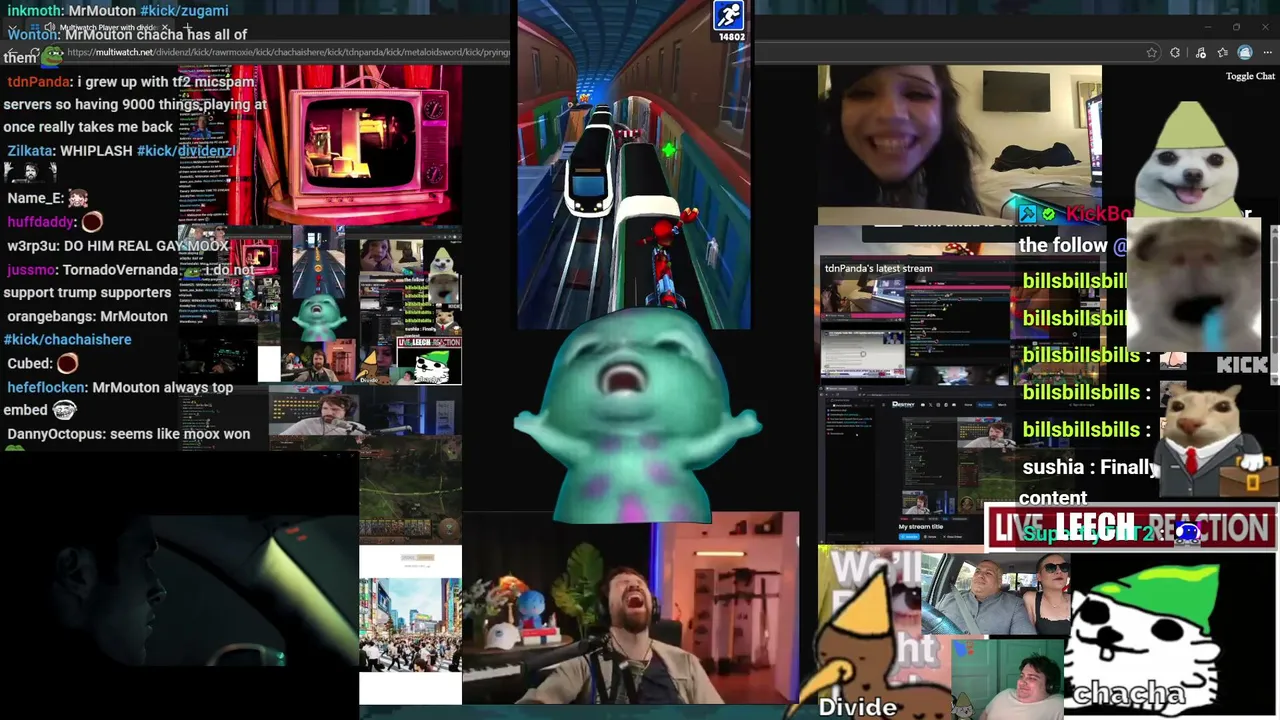Click the LIVE LEECH REACTION banner
1280x720 pixels.
click(1131, 527)
